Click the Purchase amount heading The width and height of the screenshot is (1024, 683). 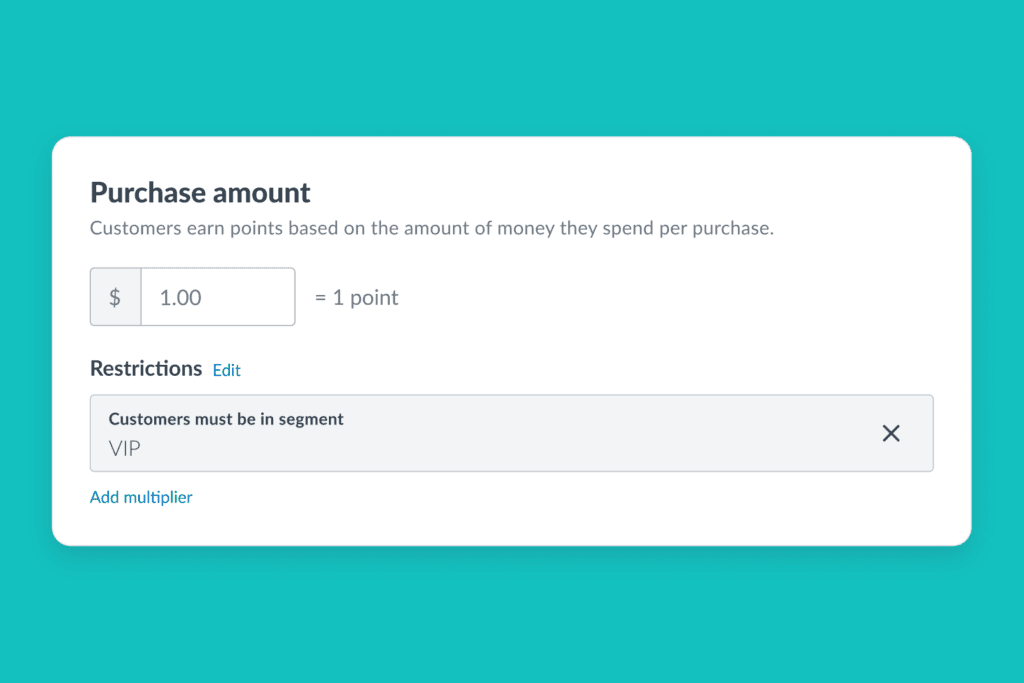pos(200,193)
